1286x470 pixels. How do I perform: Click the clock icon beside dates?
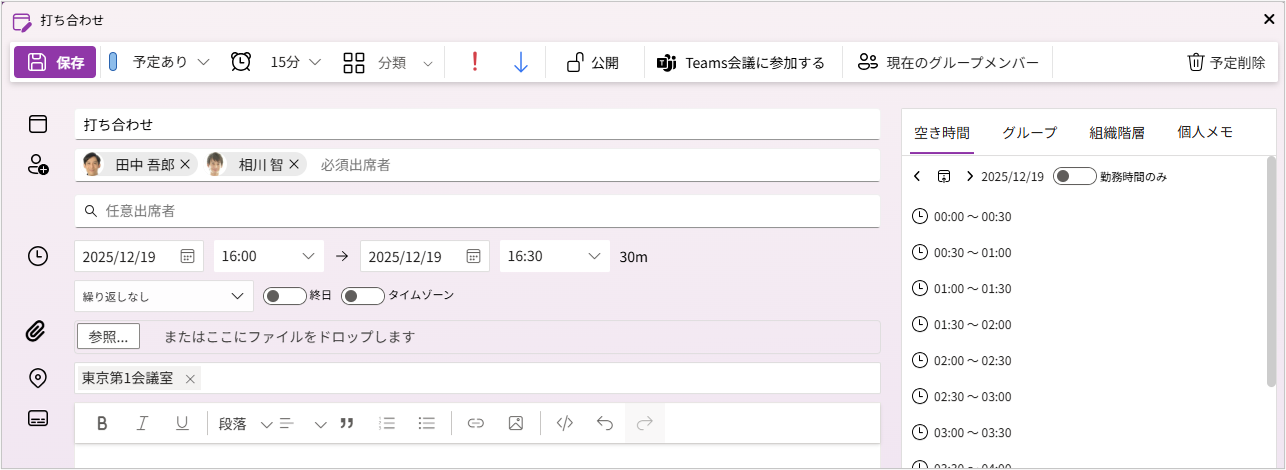coord(38,256)
